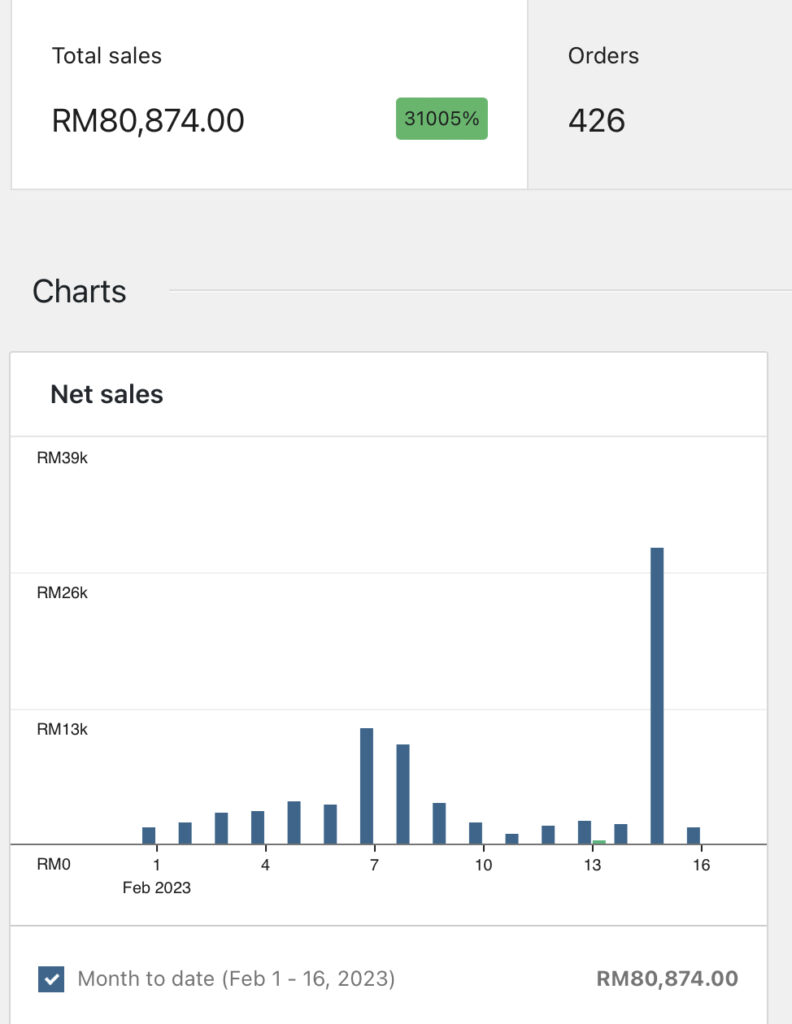Click the green 31005% percentage badge
Image resolution: width=792 pixels, height=1024 pixels.
(441, 118)
